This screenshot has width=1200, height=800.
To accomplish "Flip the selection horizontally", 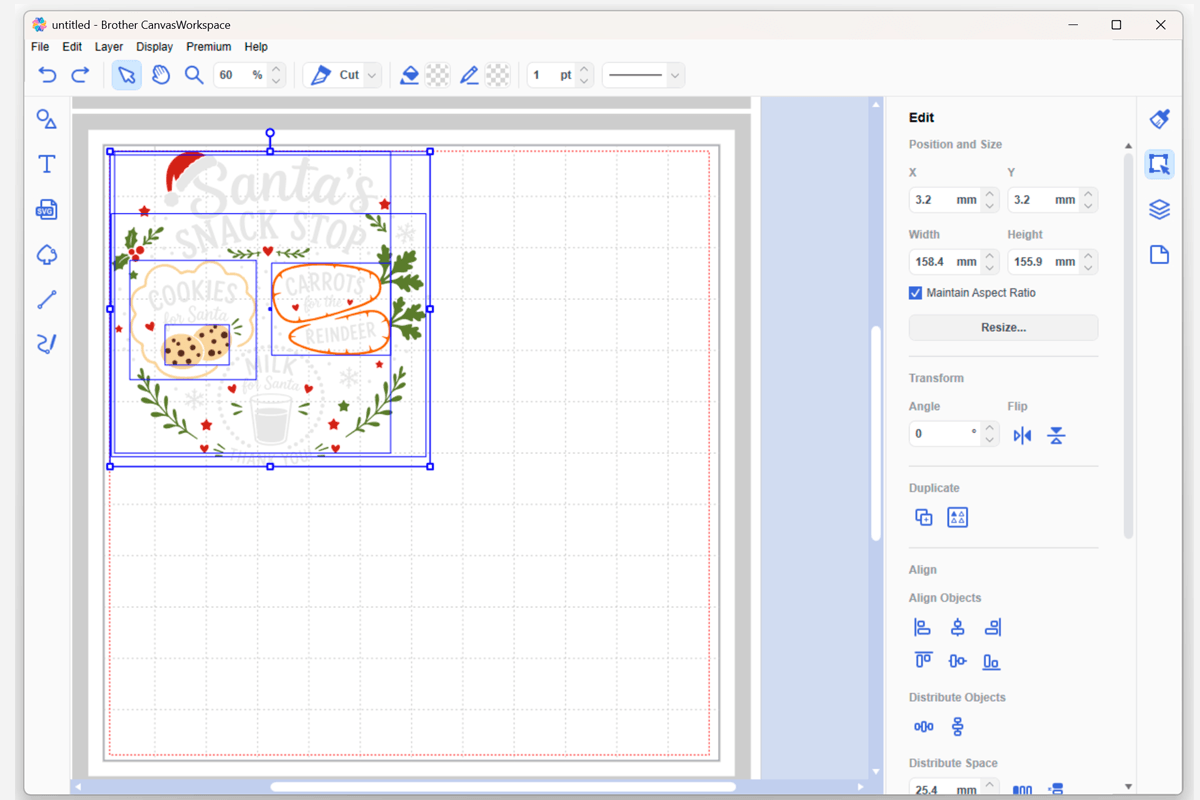I will 1022,435.
